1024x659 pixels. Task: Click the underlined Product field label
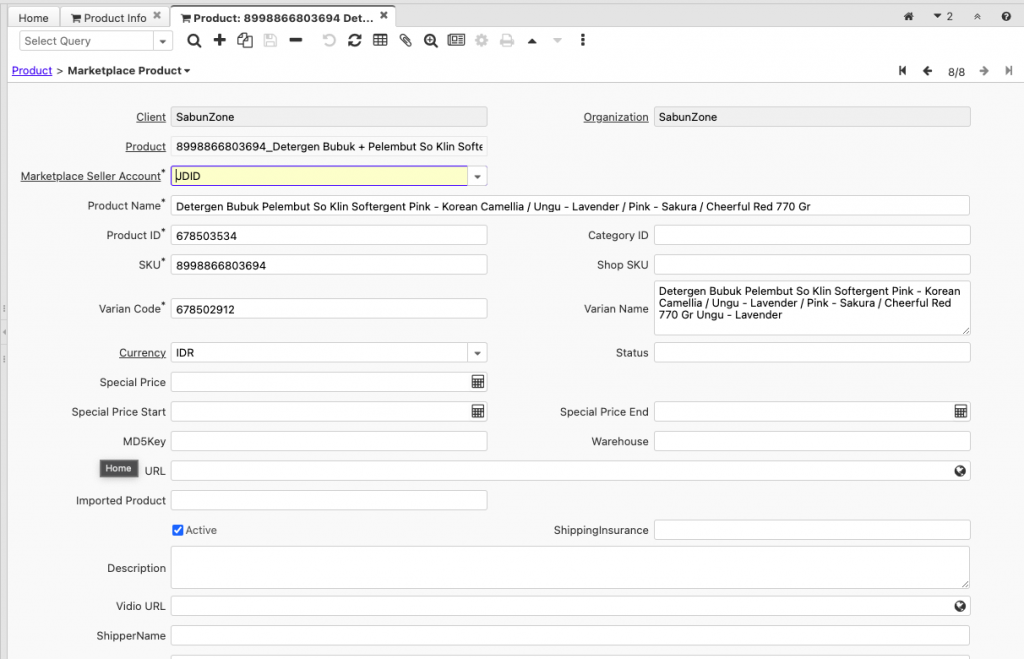146,146
